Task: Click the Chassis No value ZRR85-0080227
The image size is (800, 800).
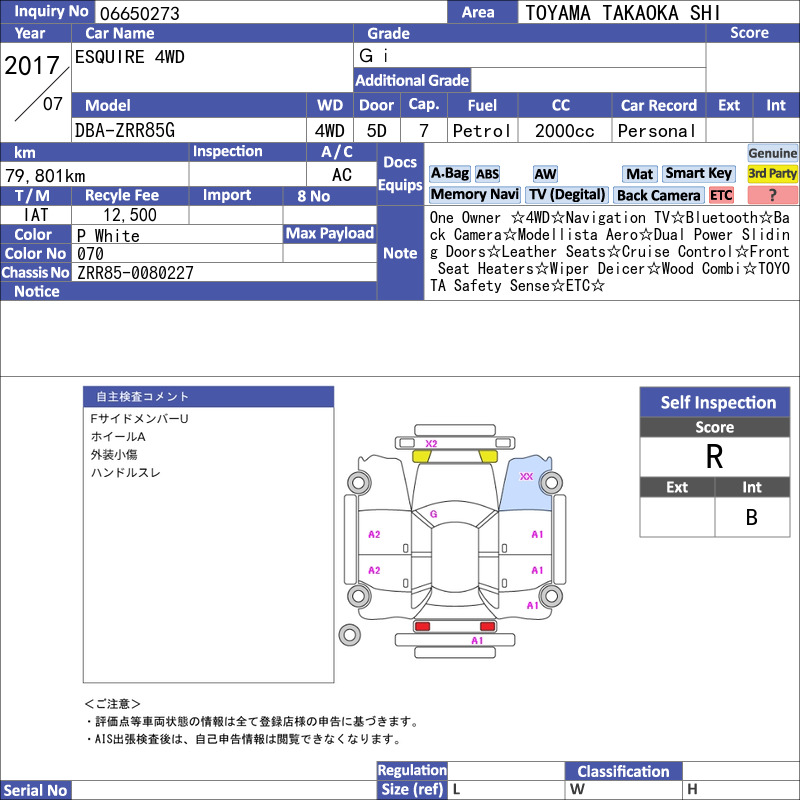Action: (135, 272)
